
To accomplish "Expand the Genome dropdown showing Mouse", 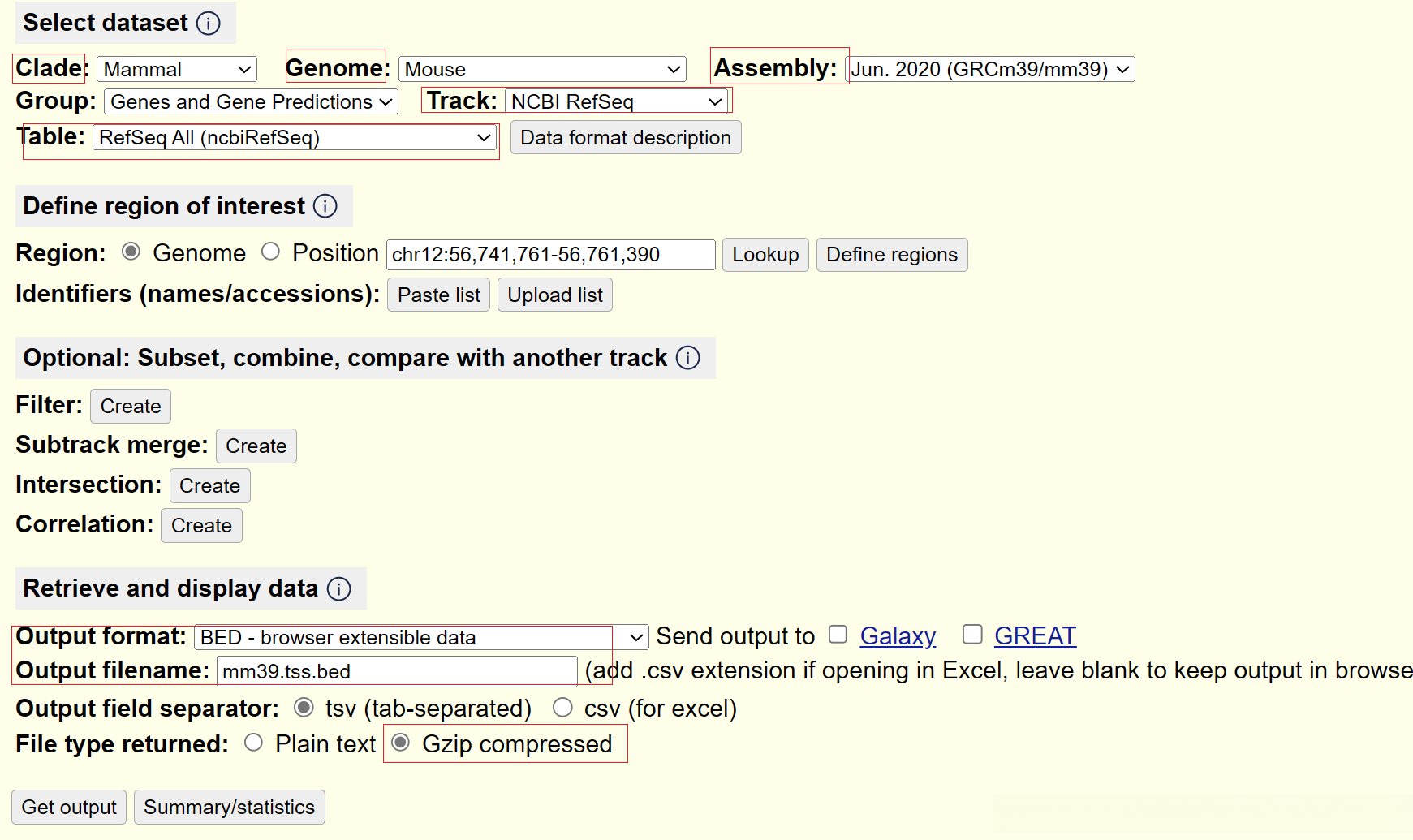I will [x=541, y=70].
